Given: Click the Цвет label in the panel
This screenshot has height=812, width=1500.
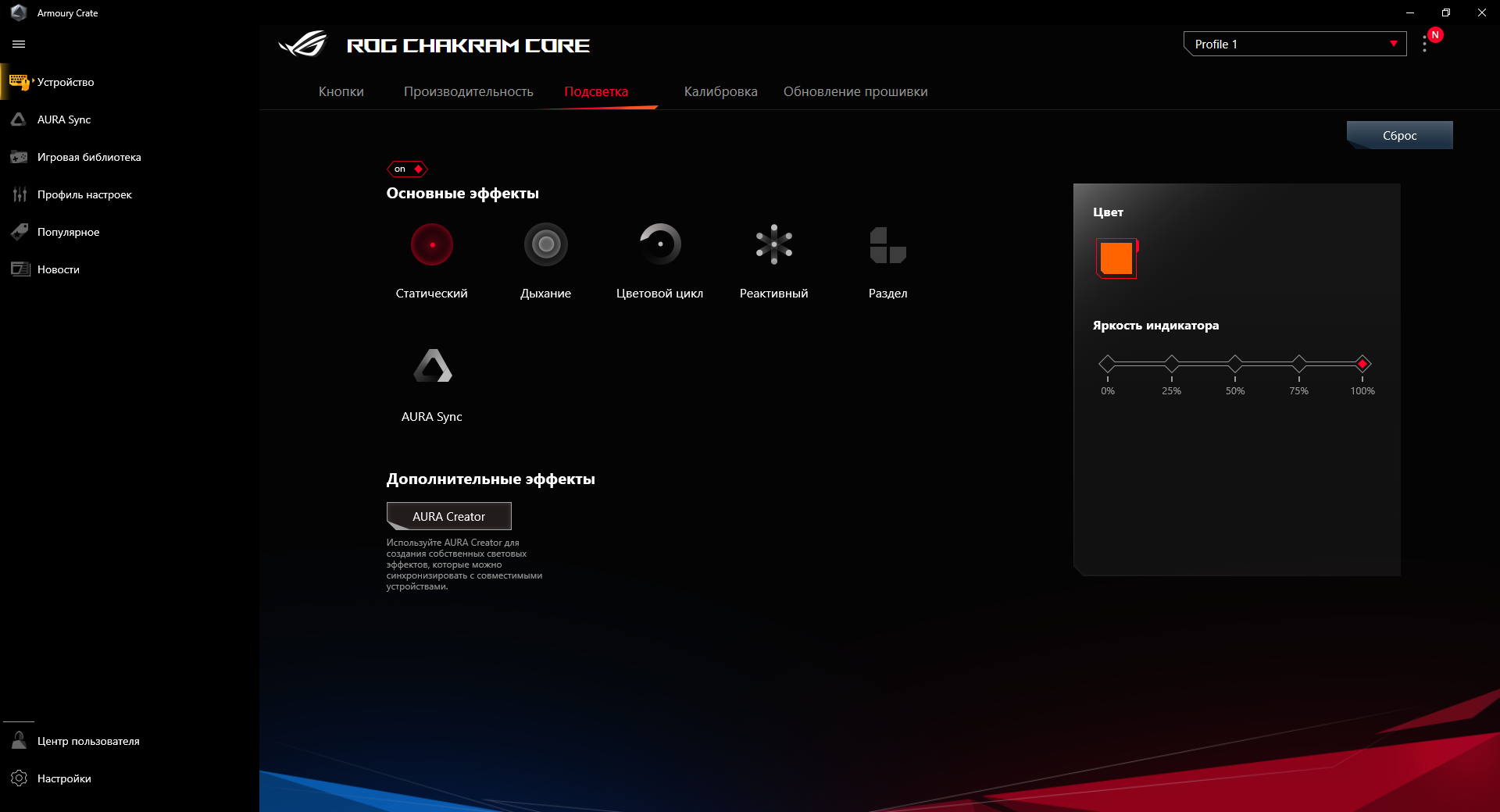Looking at the screenshot, I should point(1108,212).
